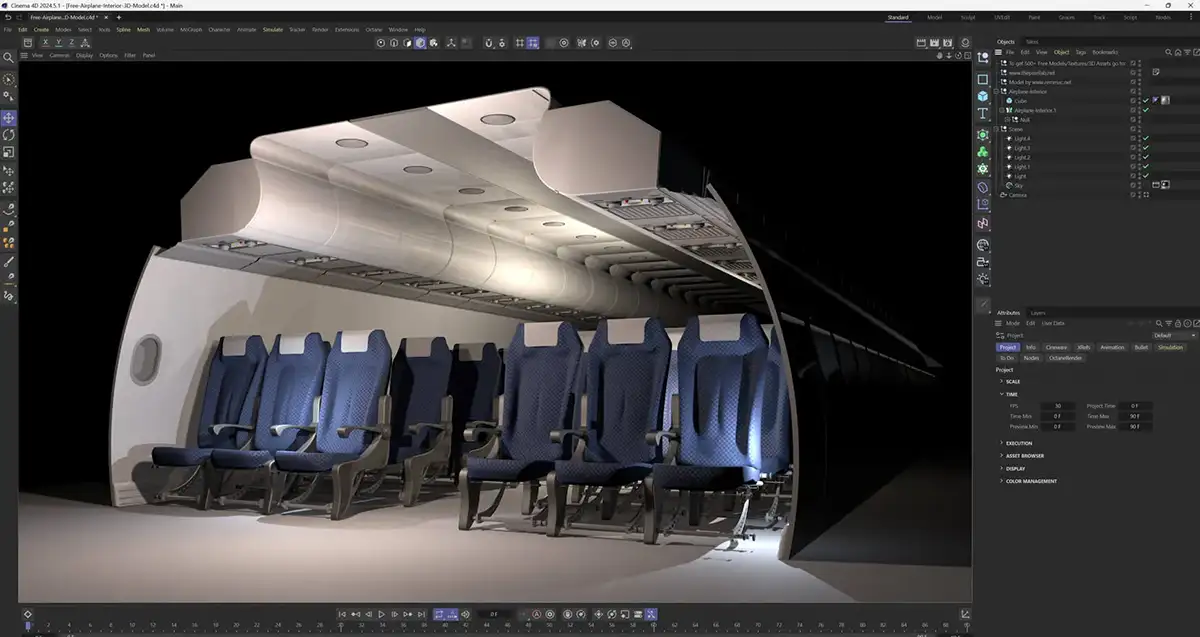Toggle Light.2 enable checkmark
The height and width of the screenshot is (637, 1200).
1146,157
